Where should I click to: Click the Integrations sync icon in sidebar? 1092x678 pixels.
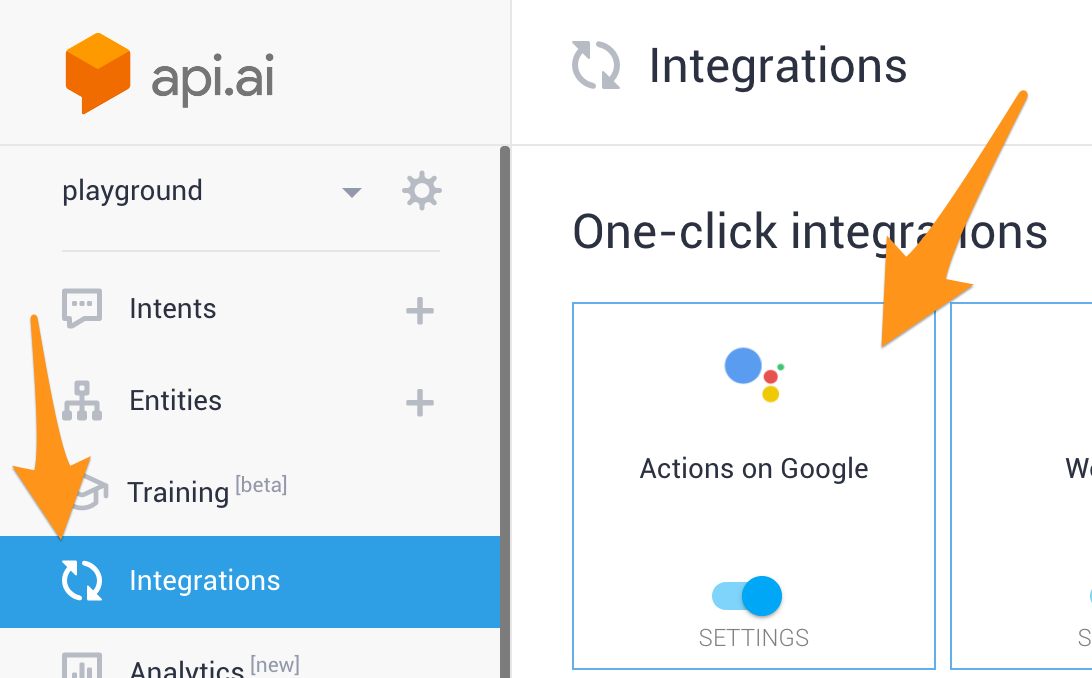(82, 581)
